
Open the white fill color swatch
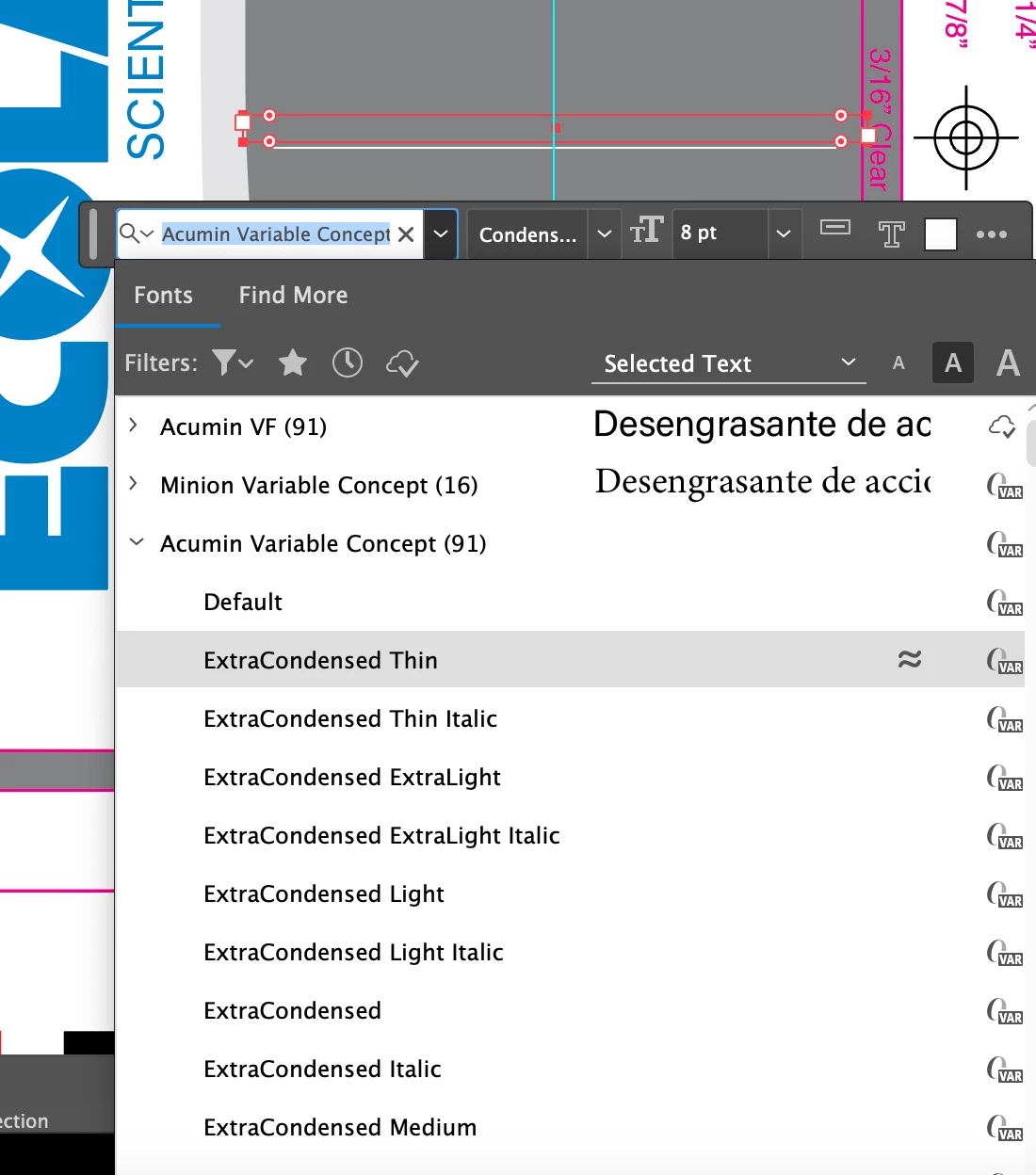point(941,233)
